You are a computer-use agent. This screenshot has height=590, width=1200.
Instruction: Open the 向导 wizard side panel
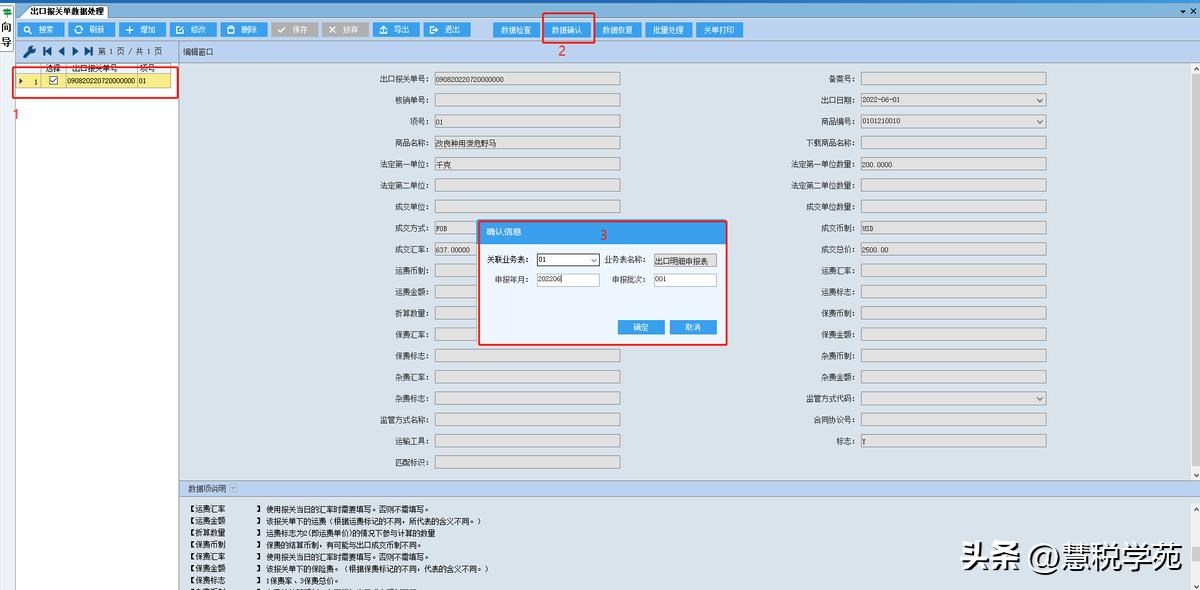point(6,30)
